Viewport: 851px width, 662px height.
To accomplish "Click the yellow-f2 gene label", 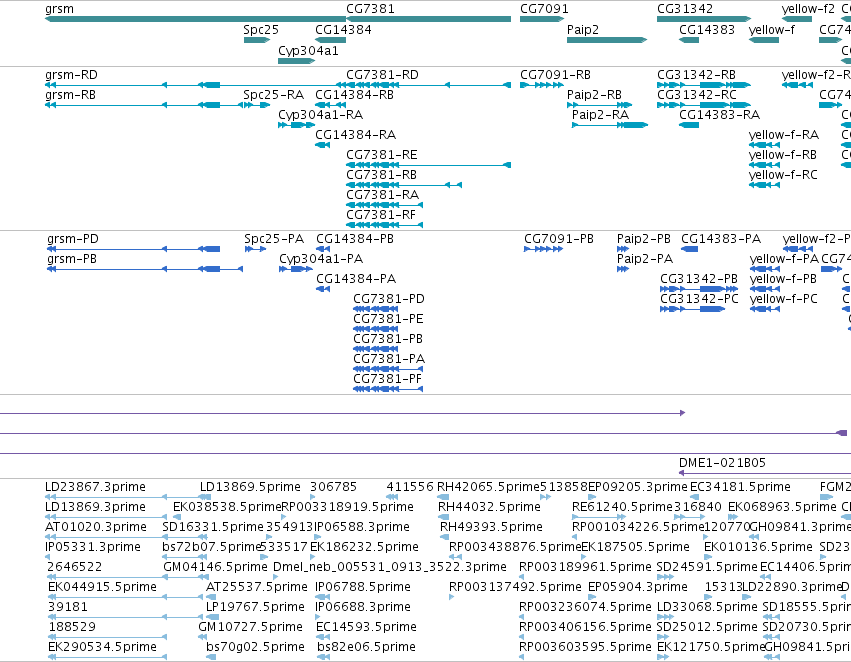I will 808,9.
